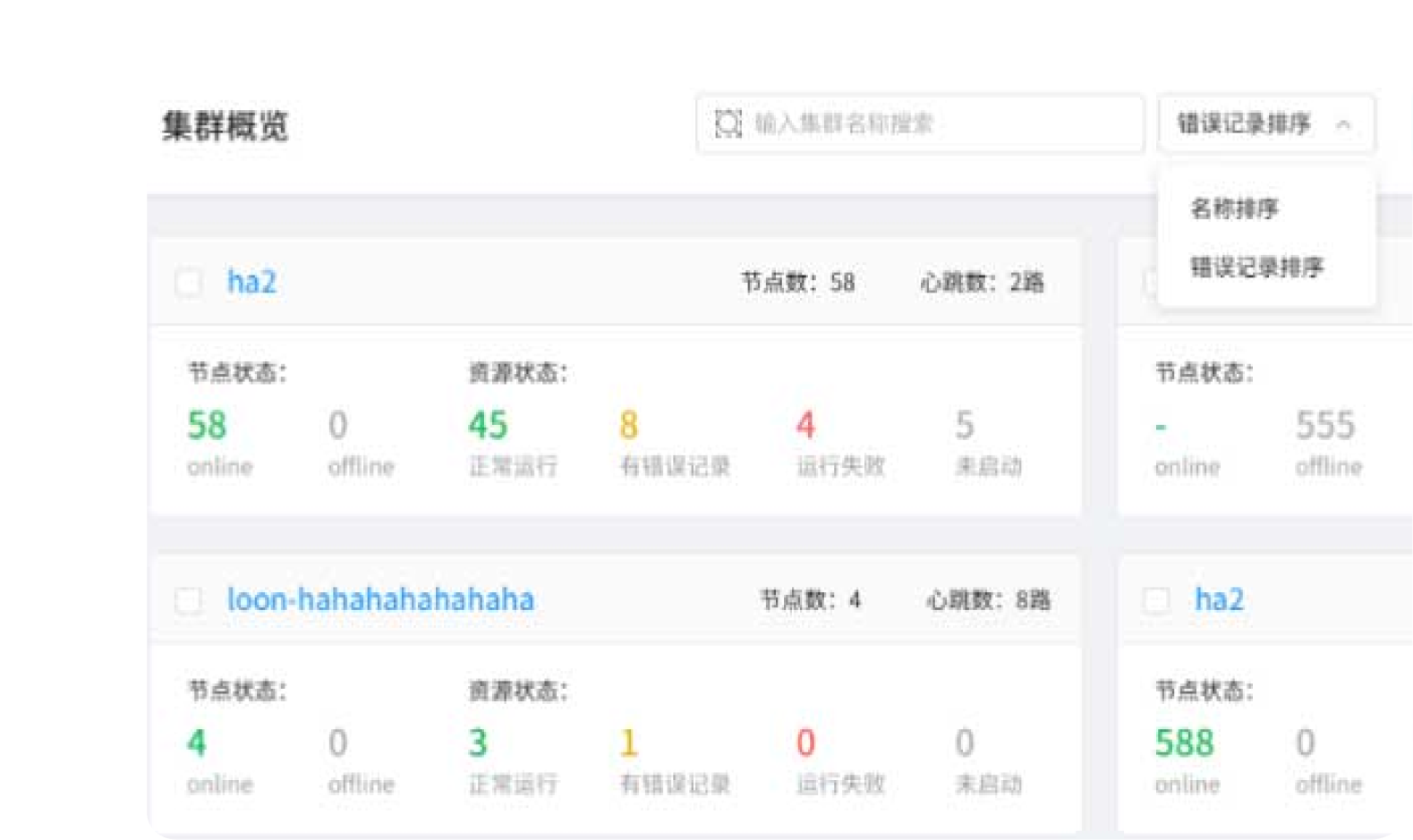Choose 名称排序 from the sort menu
The height and width of the screenshot is (840, 1413).
[x=1234, y=208]
